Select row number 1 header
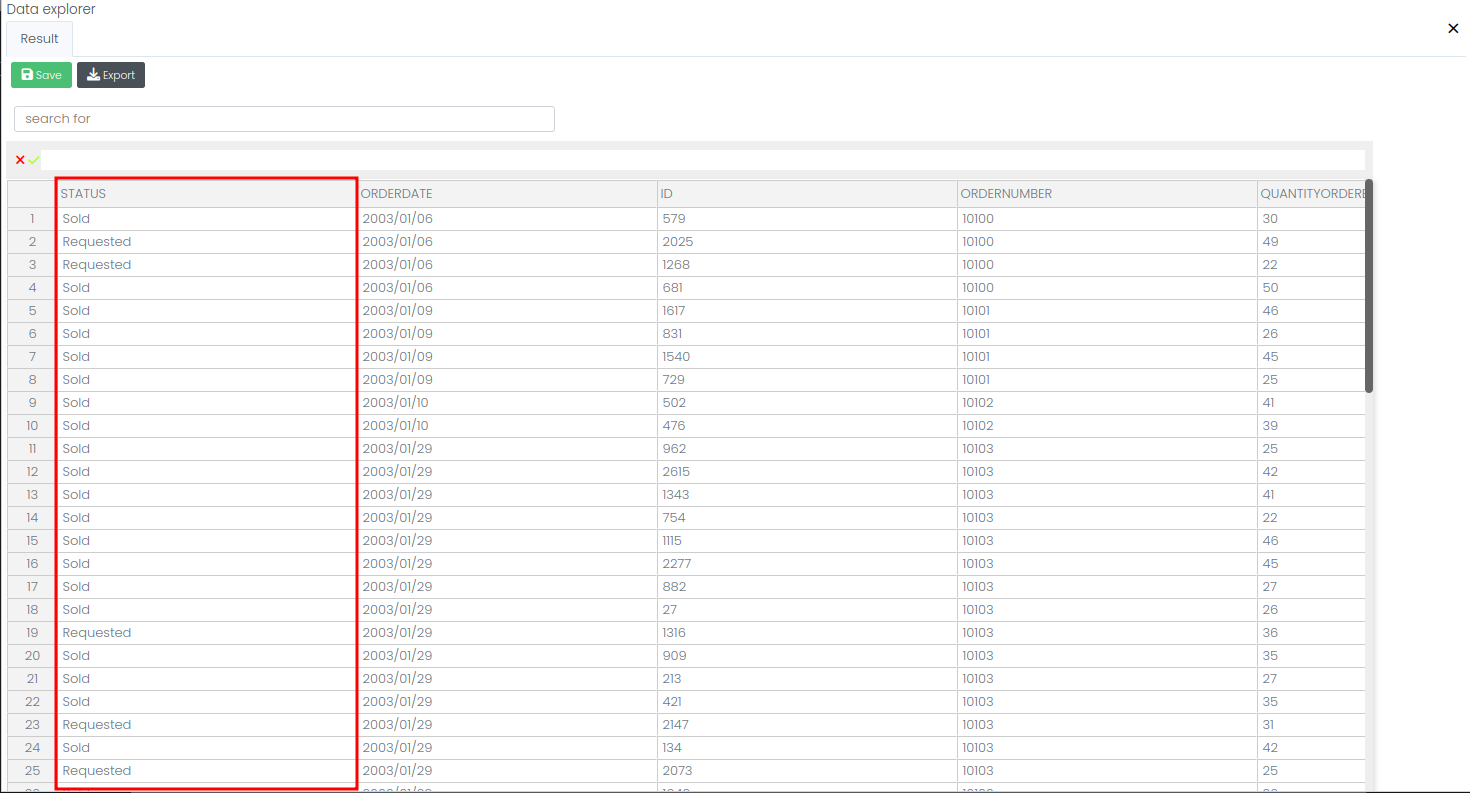Image resolution: width=1470 pixels, height=793 pixels. [32, 219]
